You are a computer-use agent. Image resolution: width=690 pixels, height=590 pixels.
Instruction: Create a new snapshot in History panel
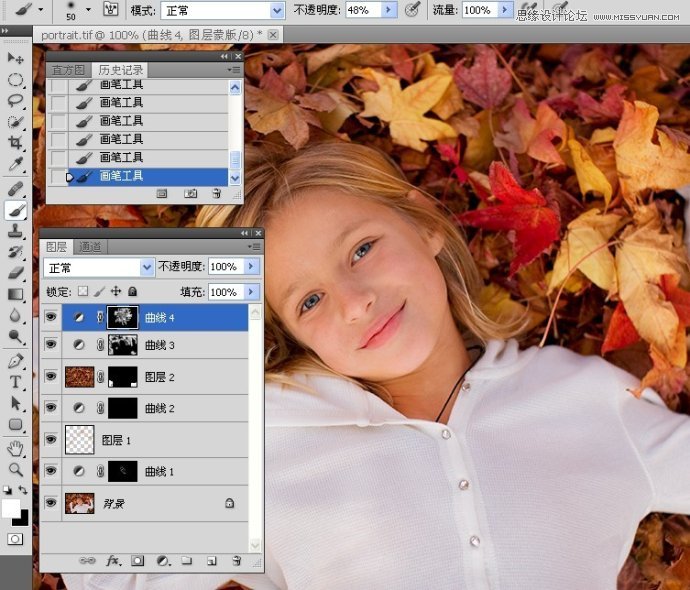(x=191, y=193)
